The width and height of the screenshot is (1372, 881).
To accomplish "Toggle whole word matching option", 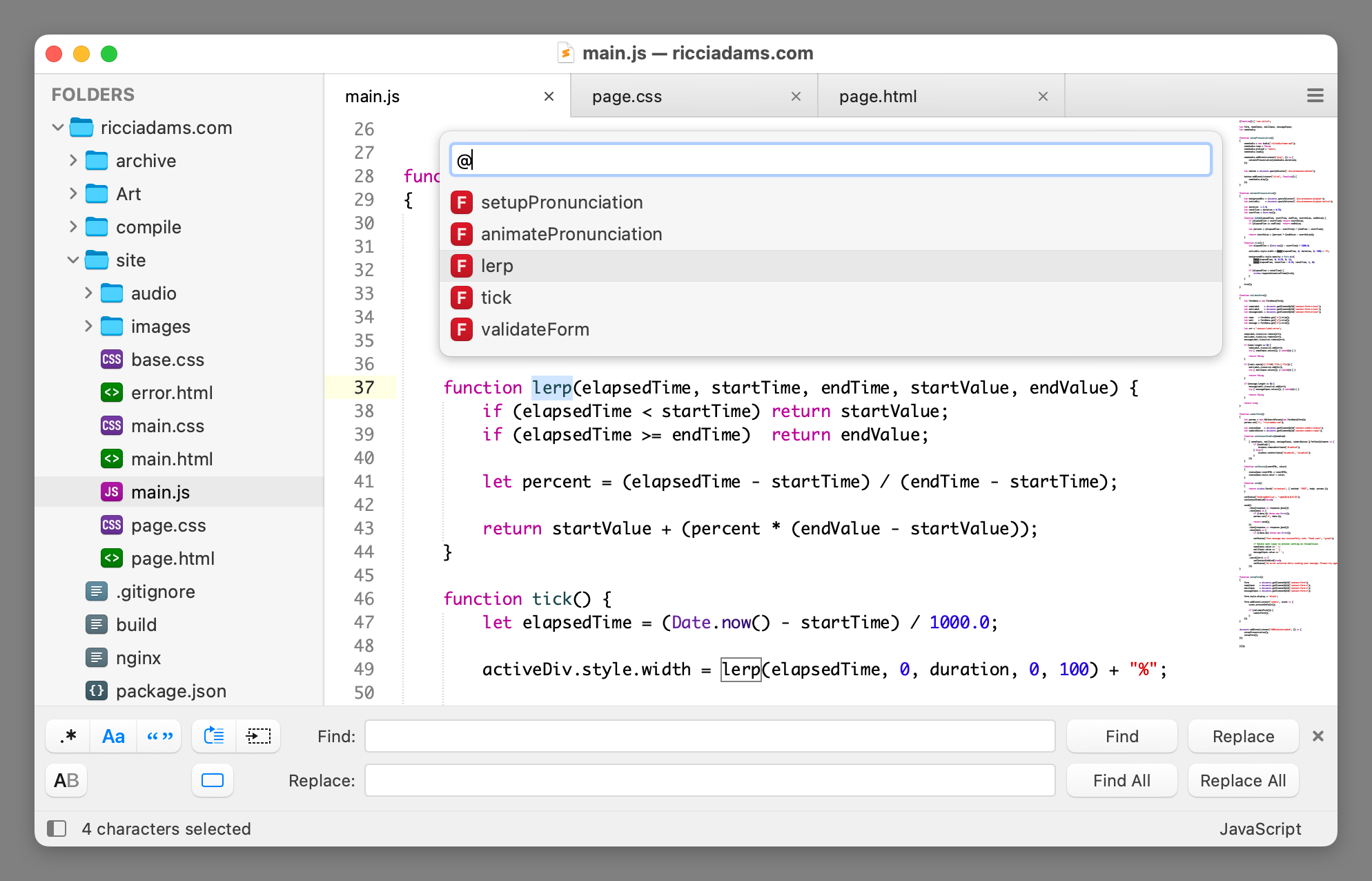I will (x=159, y=736).
